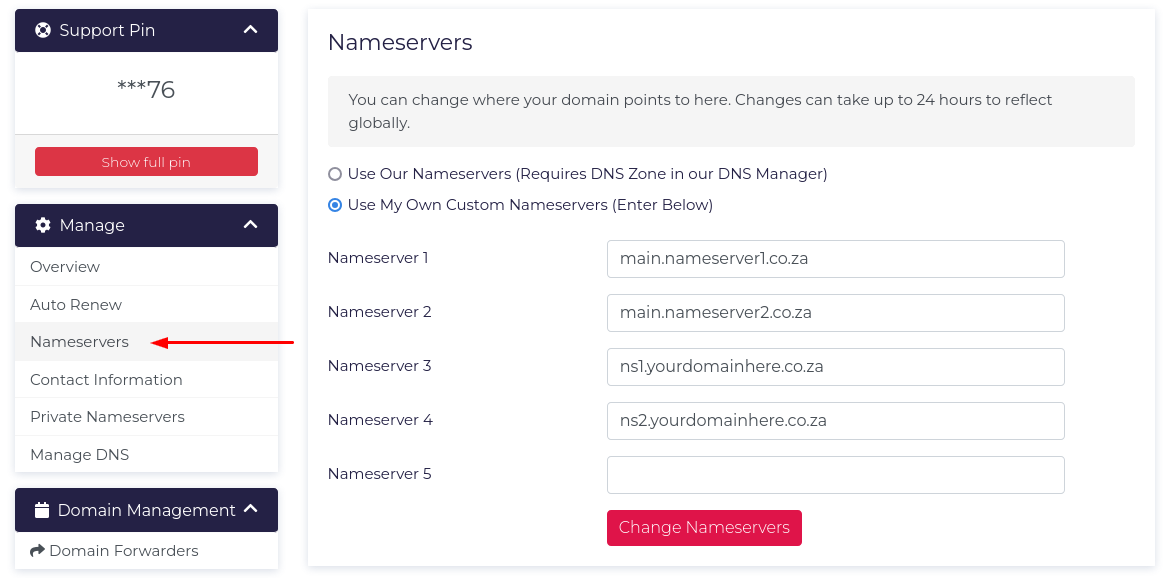Collapse the Support Pin panel

tap(250, 30)
